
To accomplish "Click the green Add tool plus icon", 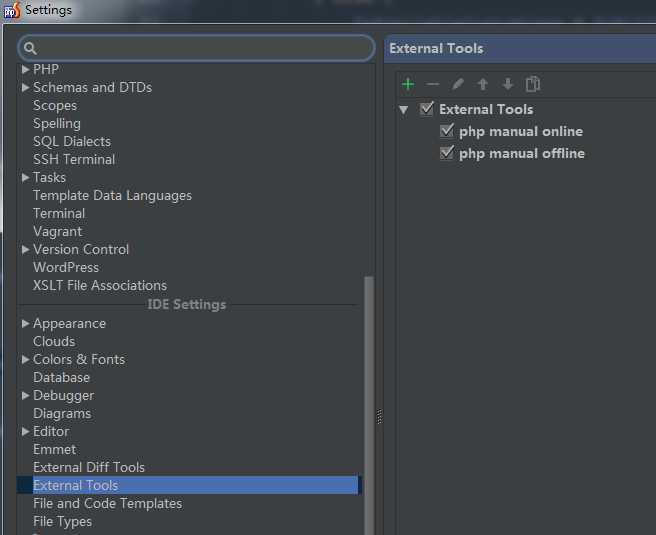I will pyautogui.click(x=408, y=85).
